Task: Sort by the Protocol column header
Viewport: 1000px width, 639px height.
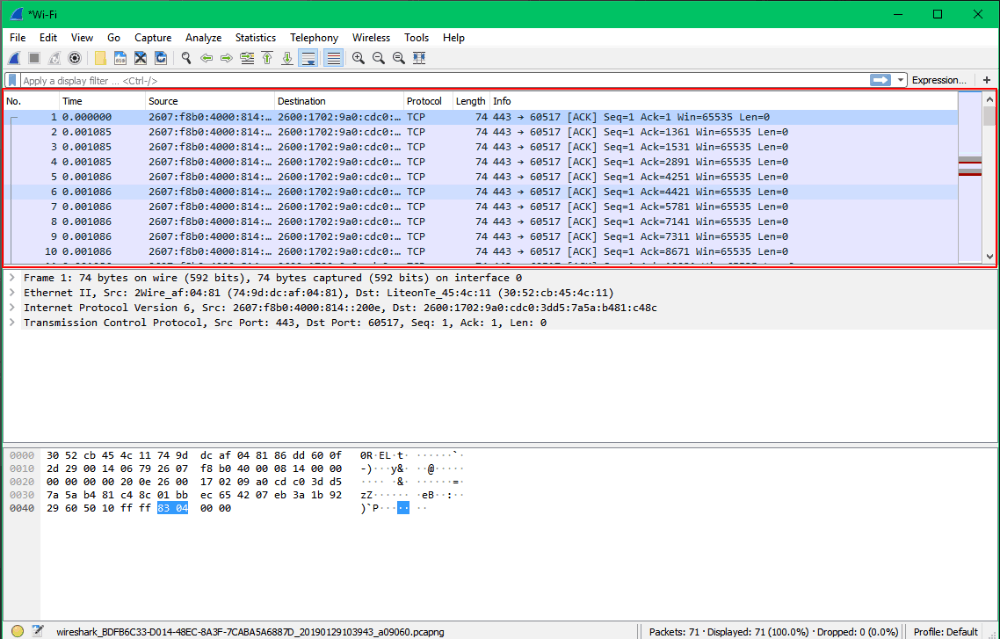Action: tap(428, 101)
